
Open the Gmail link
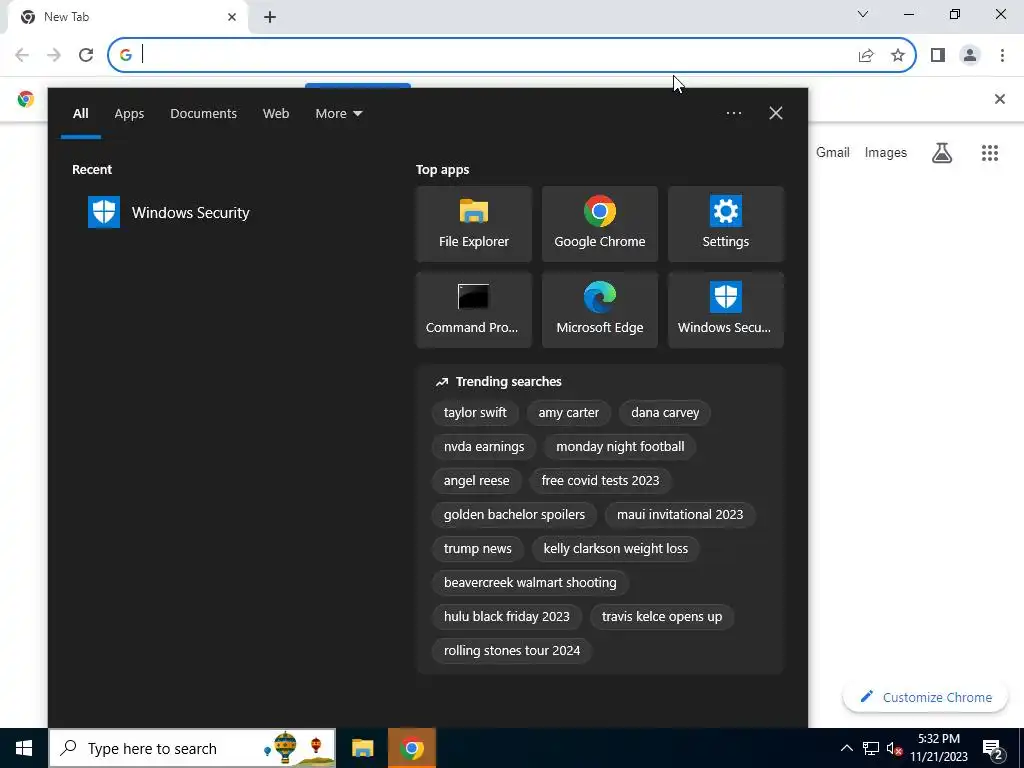[x=832, y=153]
